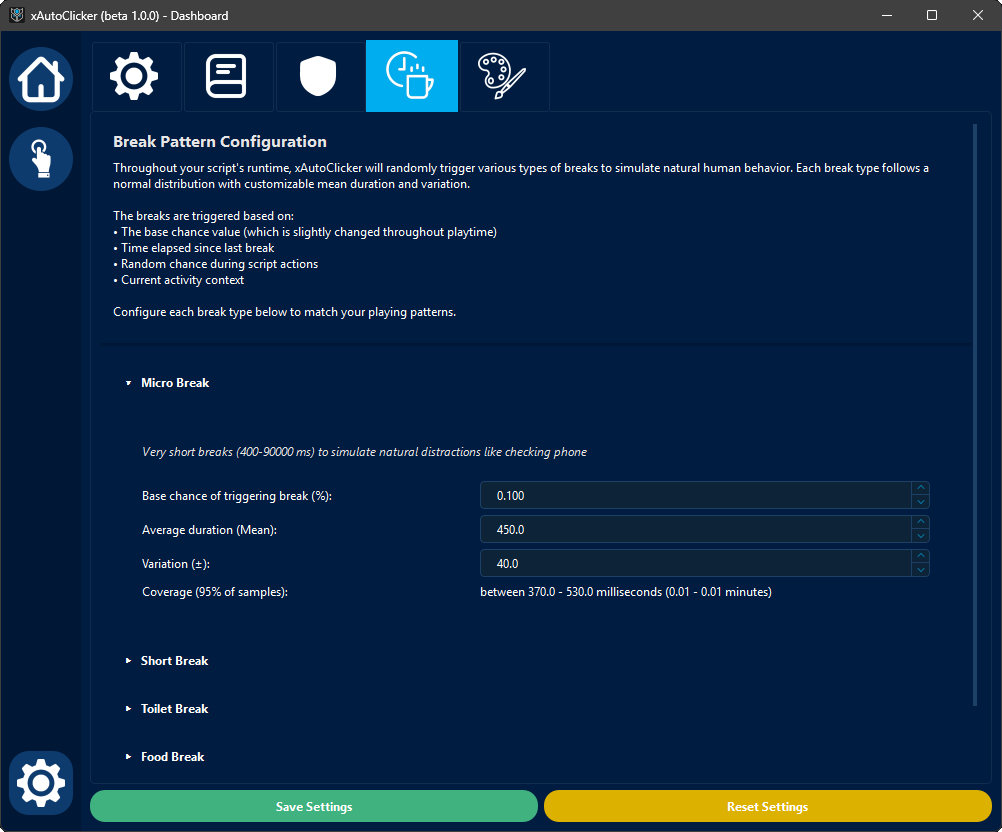Expand the Toilet Break section
This screenshot has height=832, width=1002.
[x=174, y=709]
